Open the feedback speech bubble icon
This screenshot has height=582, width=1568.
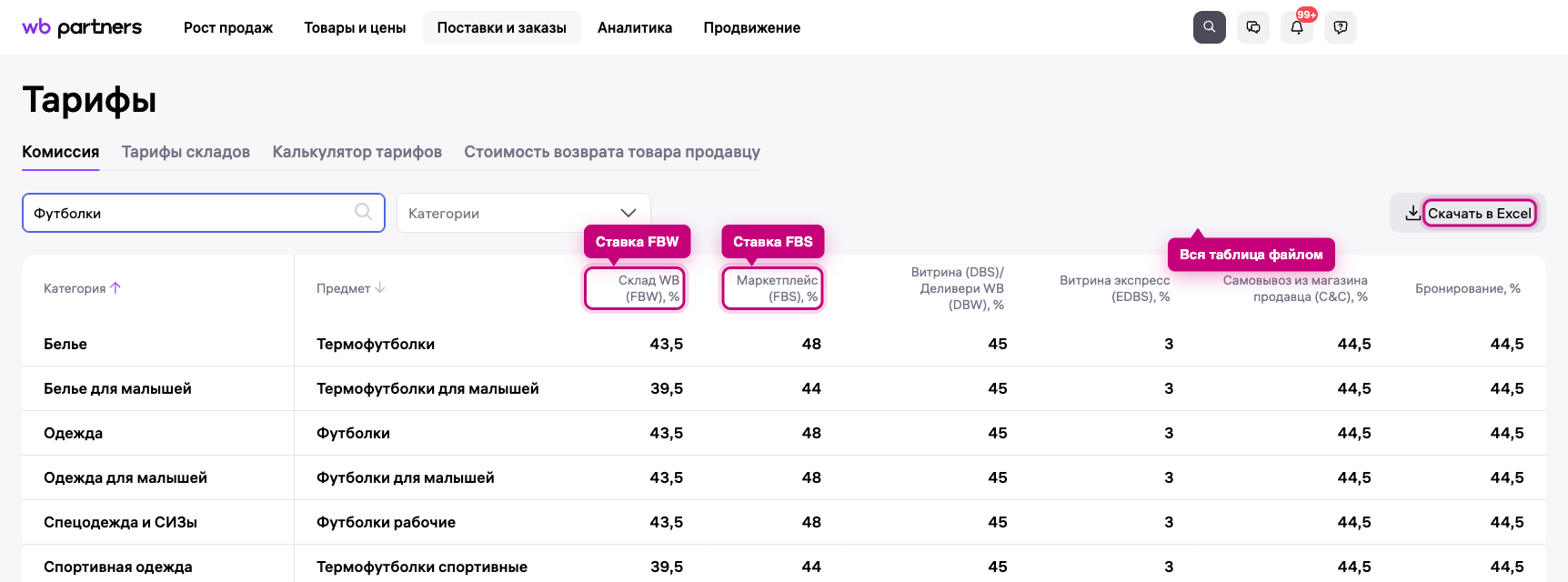[1341, 27]
